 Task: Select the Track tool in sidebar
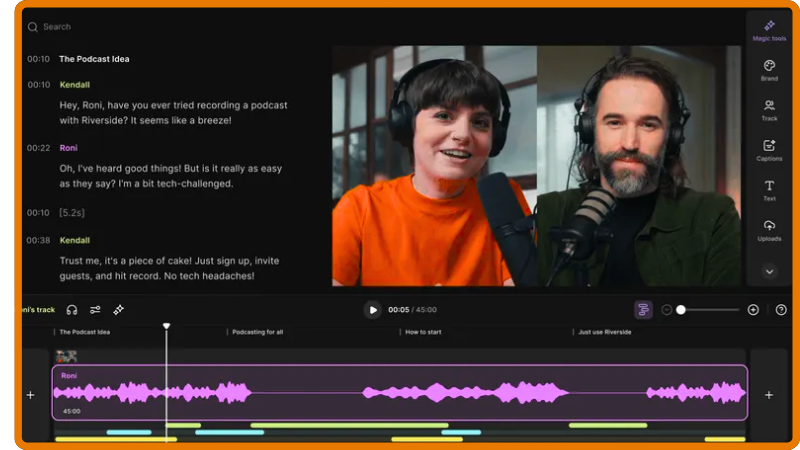[x=769, y=109]
